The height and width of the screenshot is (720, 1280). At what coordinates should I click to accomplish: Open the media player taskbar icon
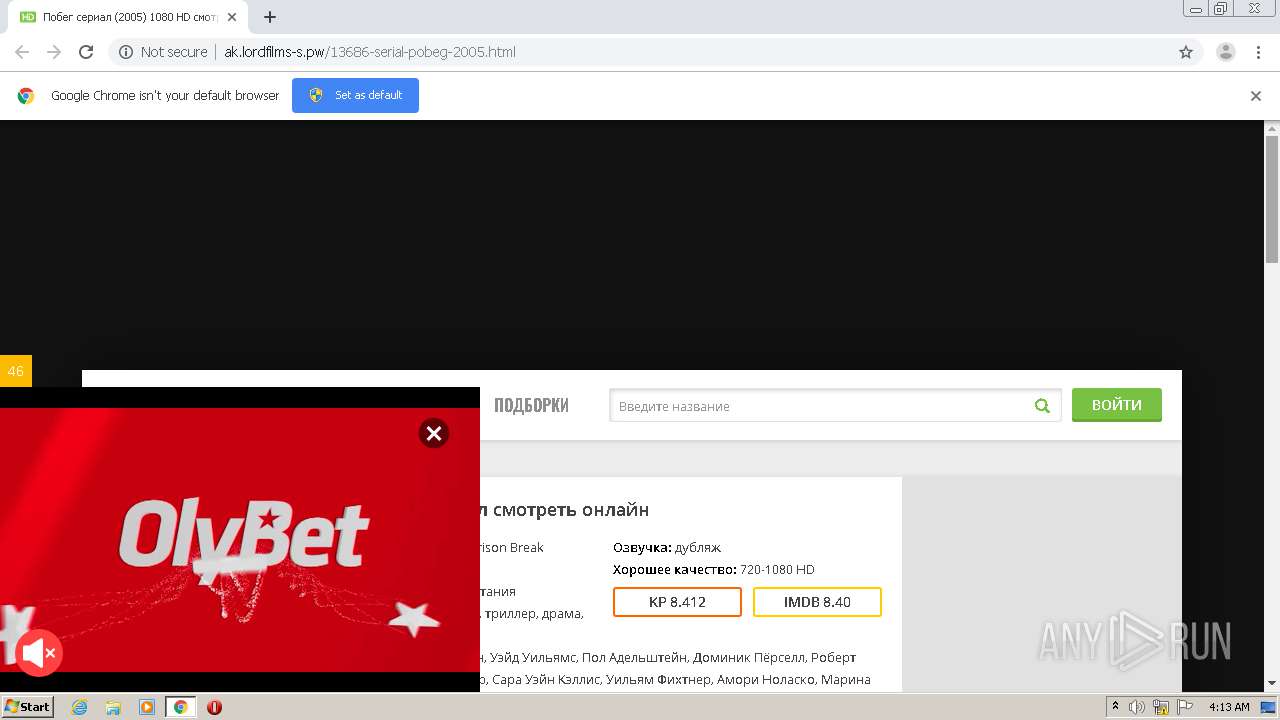click(x=147, y=707)
